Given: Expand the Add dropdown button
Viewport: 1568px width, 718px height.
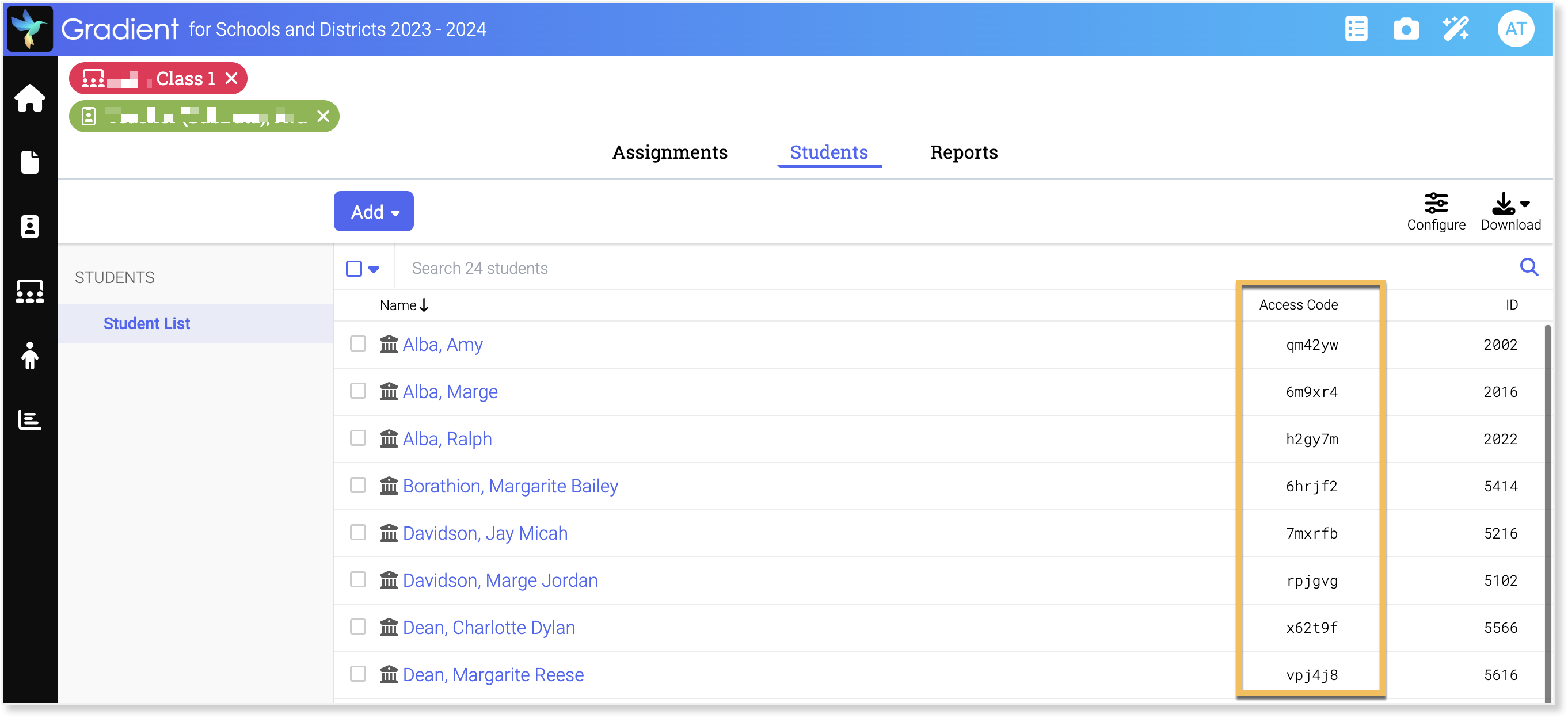Looking at the screenshot, I should point(374,212).
